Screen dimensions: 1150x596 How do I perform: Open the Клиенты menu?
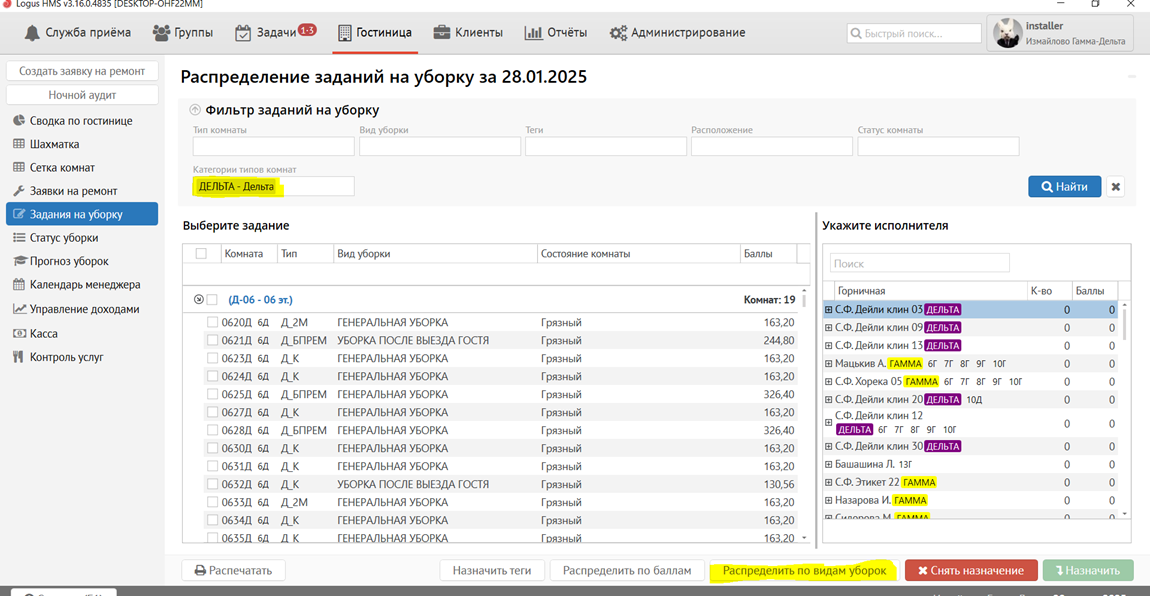coord(468,33)
